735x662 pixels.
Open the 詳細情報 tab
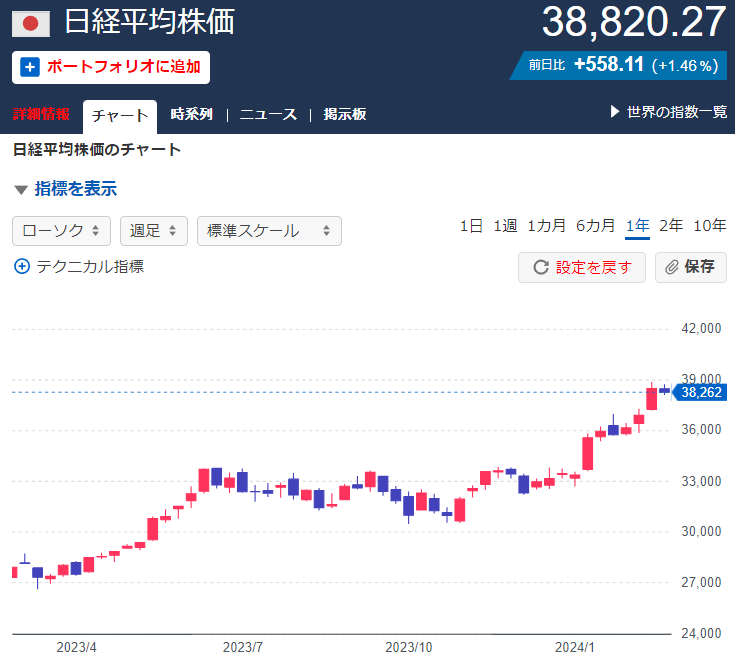pos(42,114)
